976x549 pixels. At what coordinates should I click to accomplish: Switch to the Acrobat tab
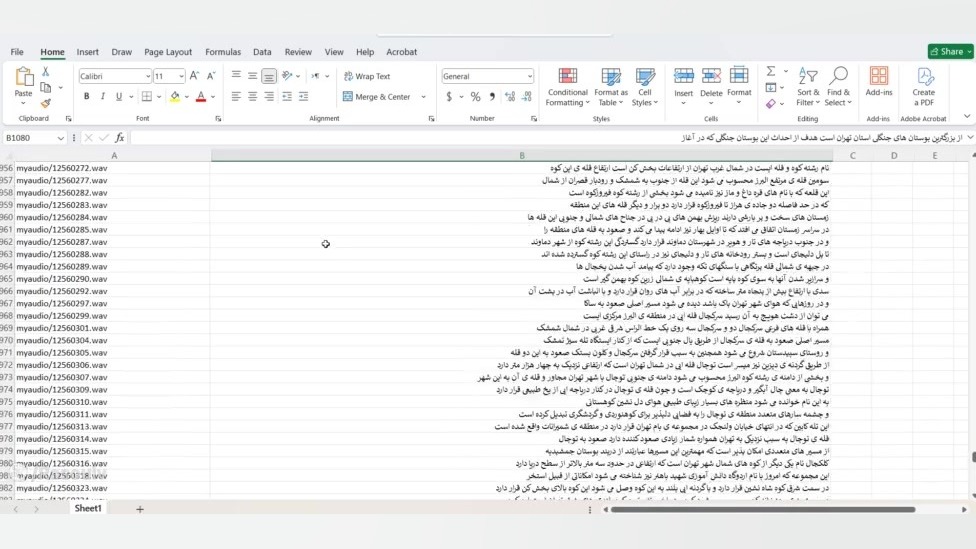401,52
